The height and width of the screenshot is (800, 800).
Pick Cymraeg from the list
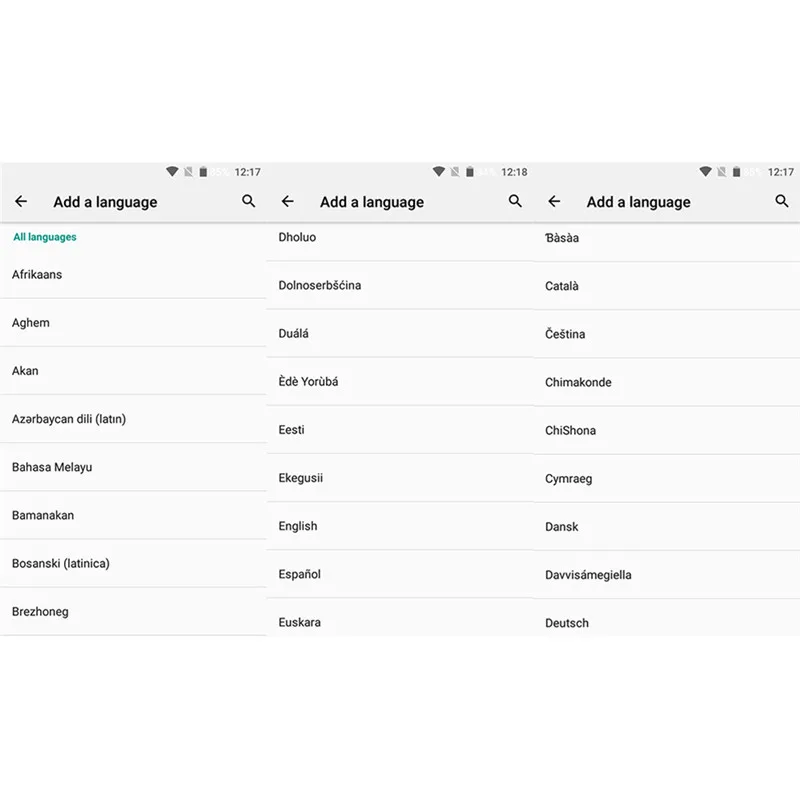[x=667, y=479]
